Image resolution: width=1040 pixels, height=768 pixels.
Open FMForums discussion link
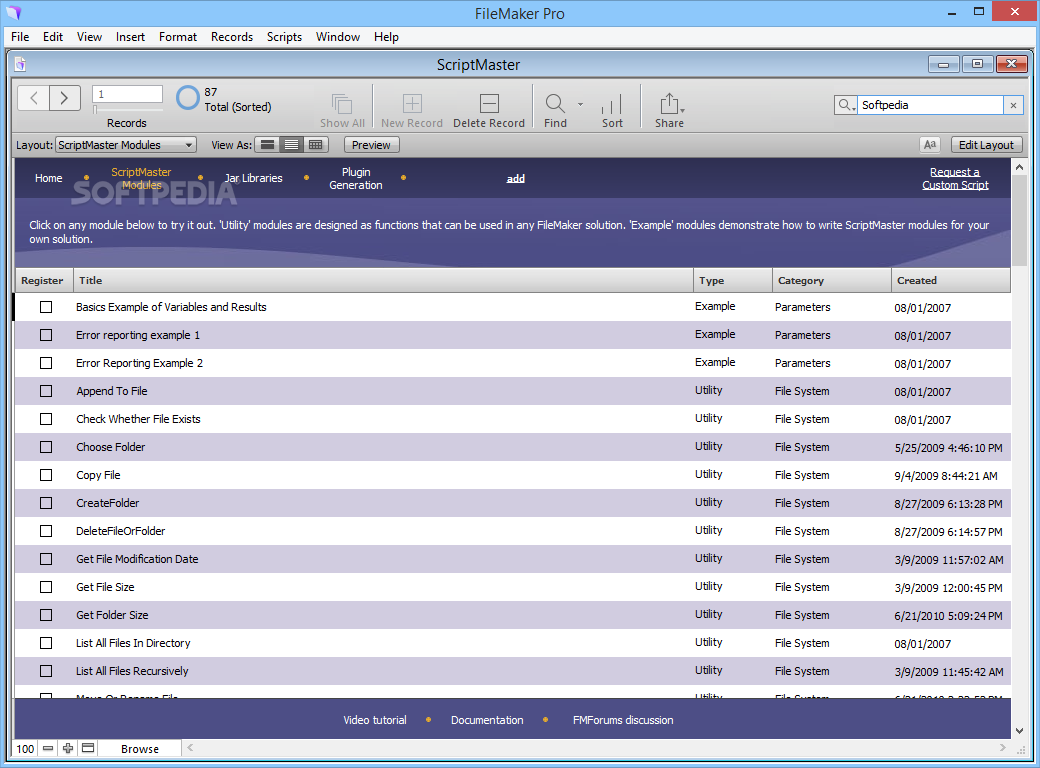pos(623,720)
